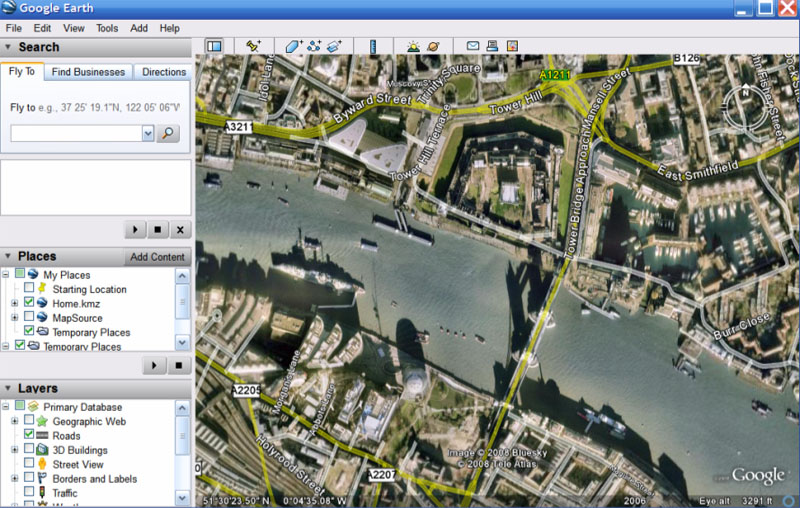Open the Fly to history dropdown
The height and width of the screenshot is (508, 800).
click(148, 134)
